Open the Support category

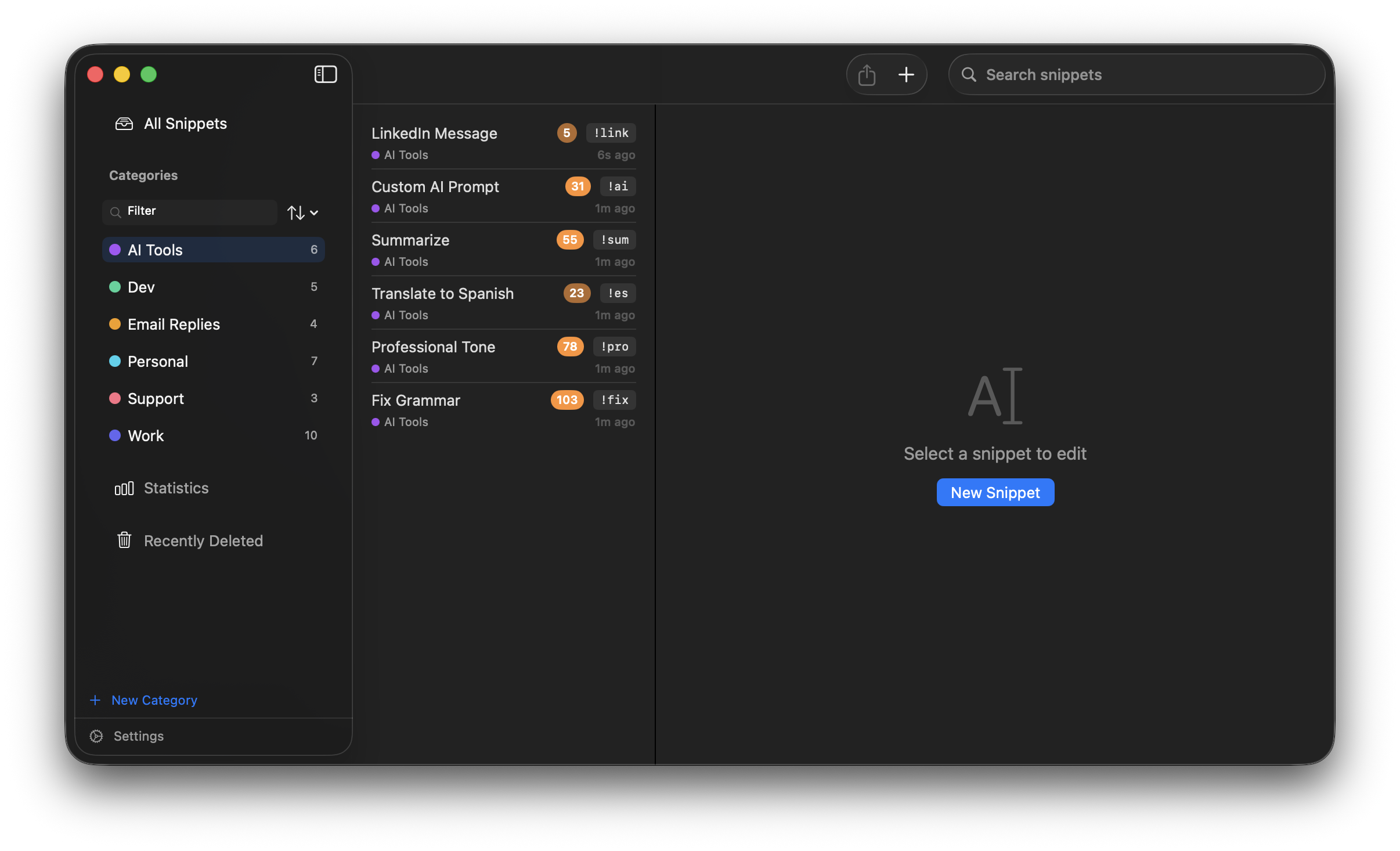pyautogui.click(x=213, y=398)
